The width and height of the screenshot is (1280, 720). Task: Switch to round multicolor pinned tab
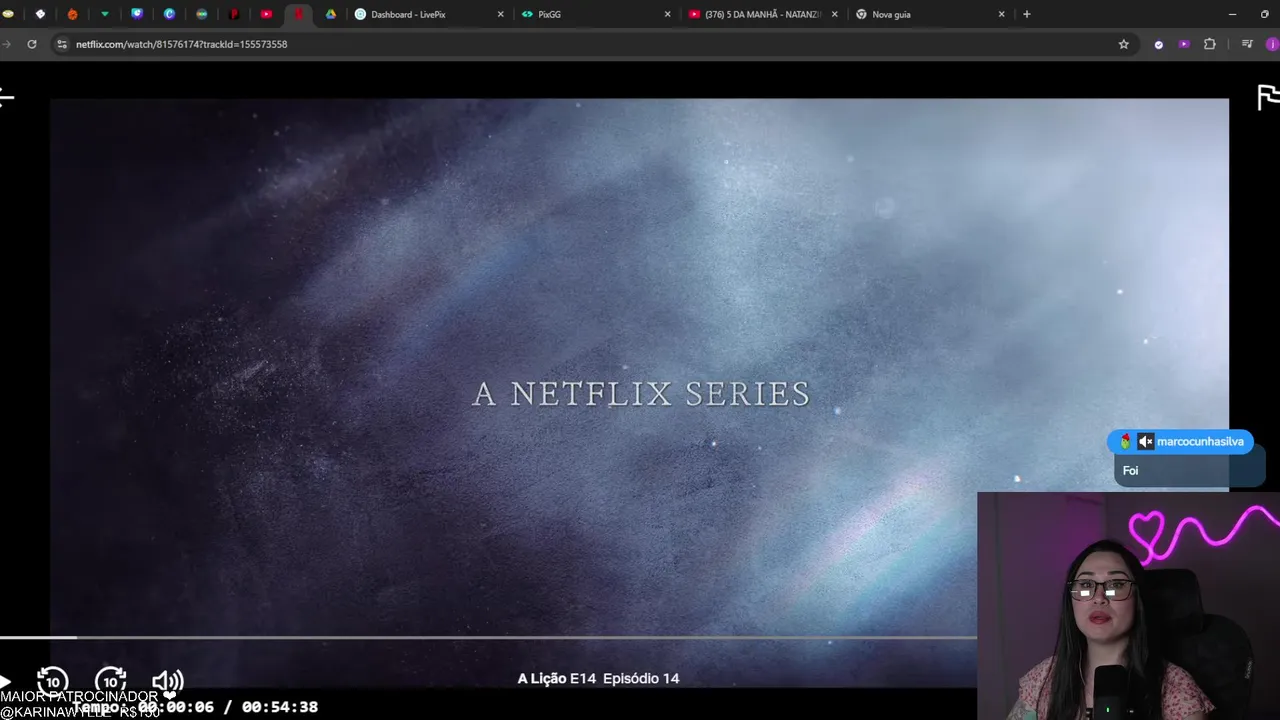tap(201, 14)
